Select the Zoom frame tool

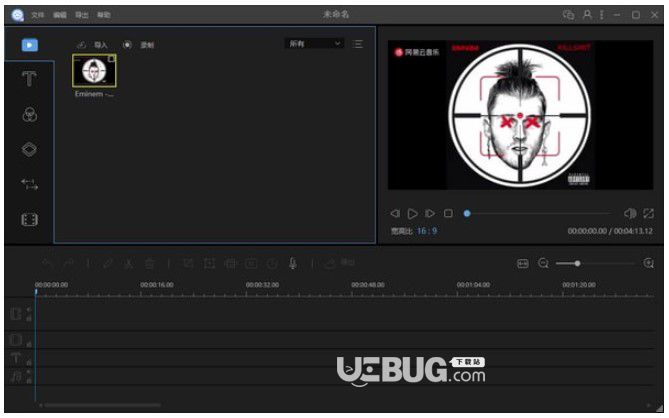pyautogui.click(x=209, y=264)
